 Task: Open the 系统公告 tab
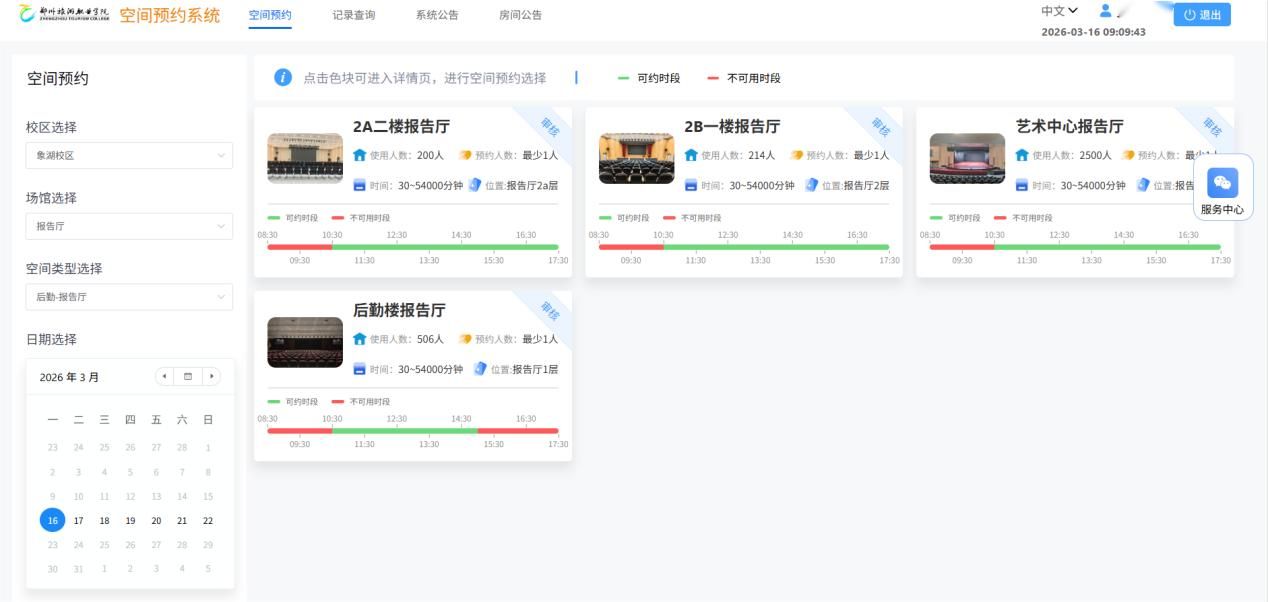pyautogui.click(x=437, y=15)
